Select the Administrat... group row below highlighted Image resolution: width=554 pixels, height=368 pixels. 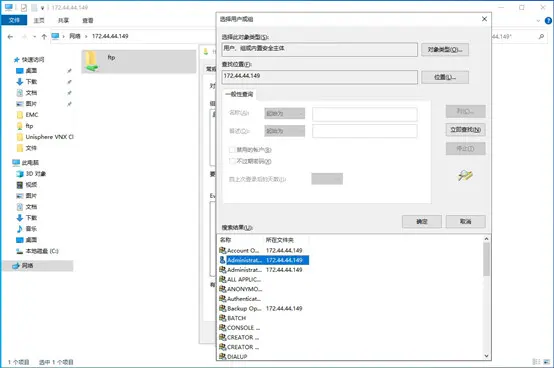point(264,269)
